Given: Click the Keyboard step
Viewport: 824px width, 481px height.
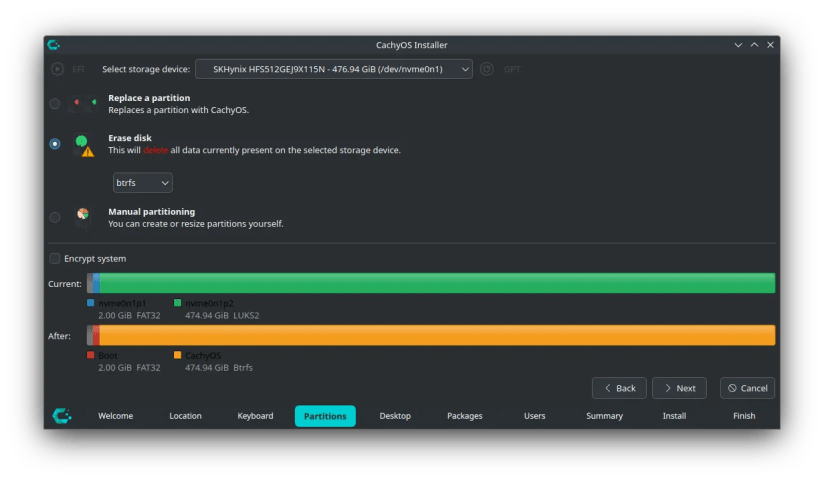Looking at the screenshot, I should tap(255, 416).
